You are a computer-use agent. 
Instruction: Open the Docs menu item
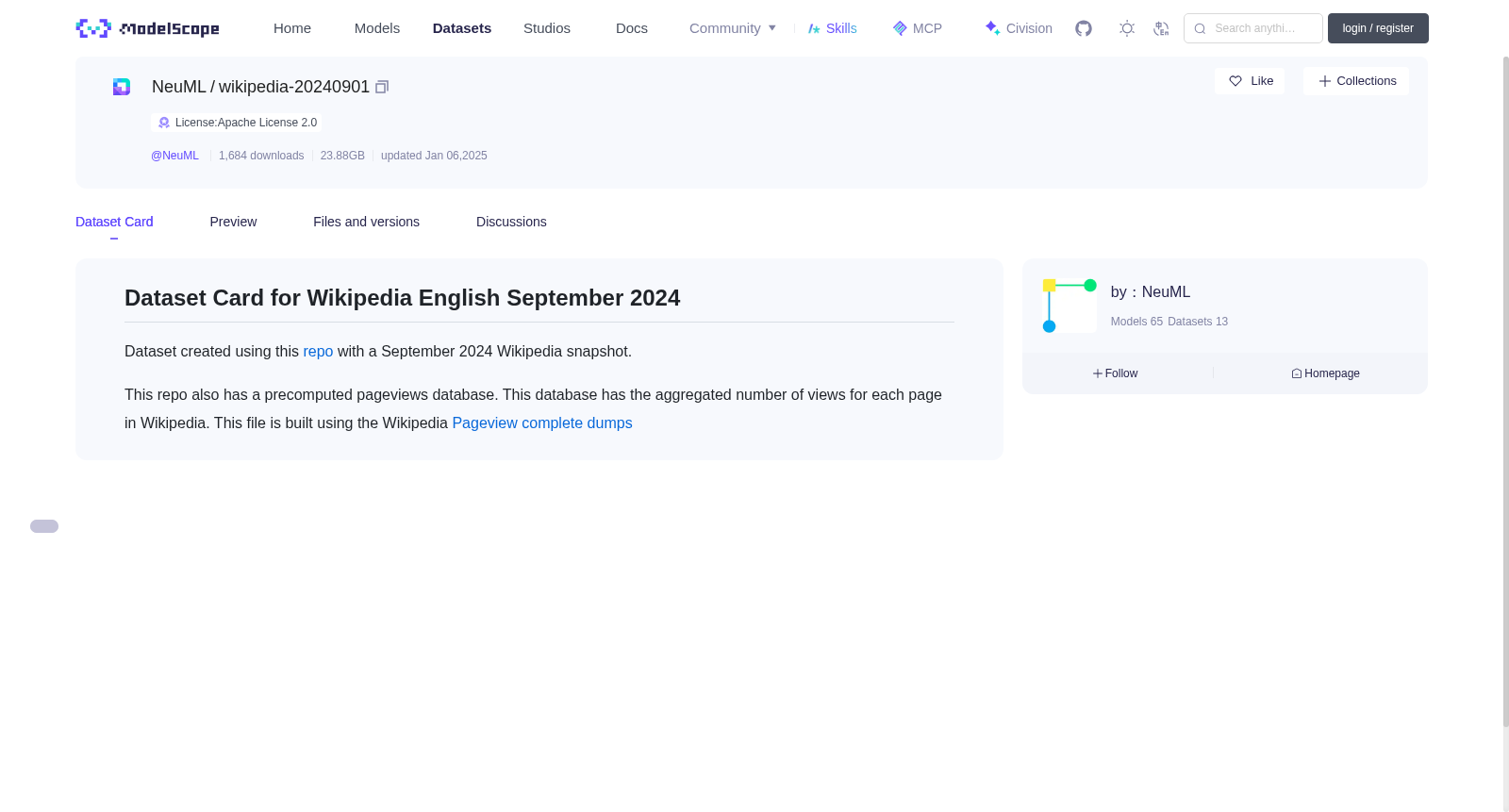point(632,28)
